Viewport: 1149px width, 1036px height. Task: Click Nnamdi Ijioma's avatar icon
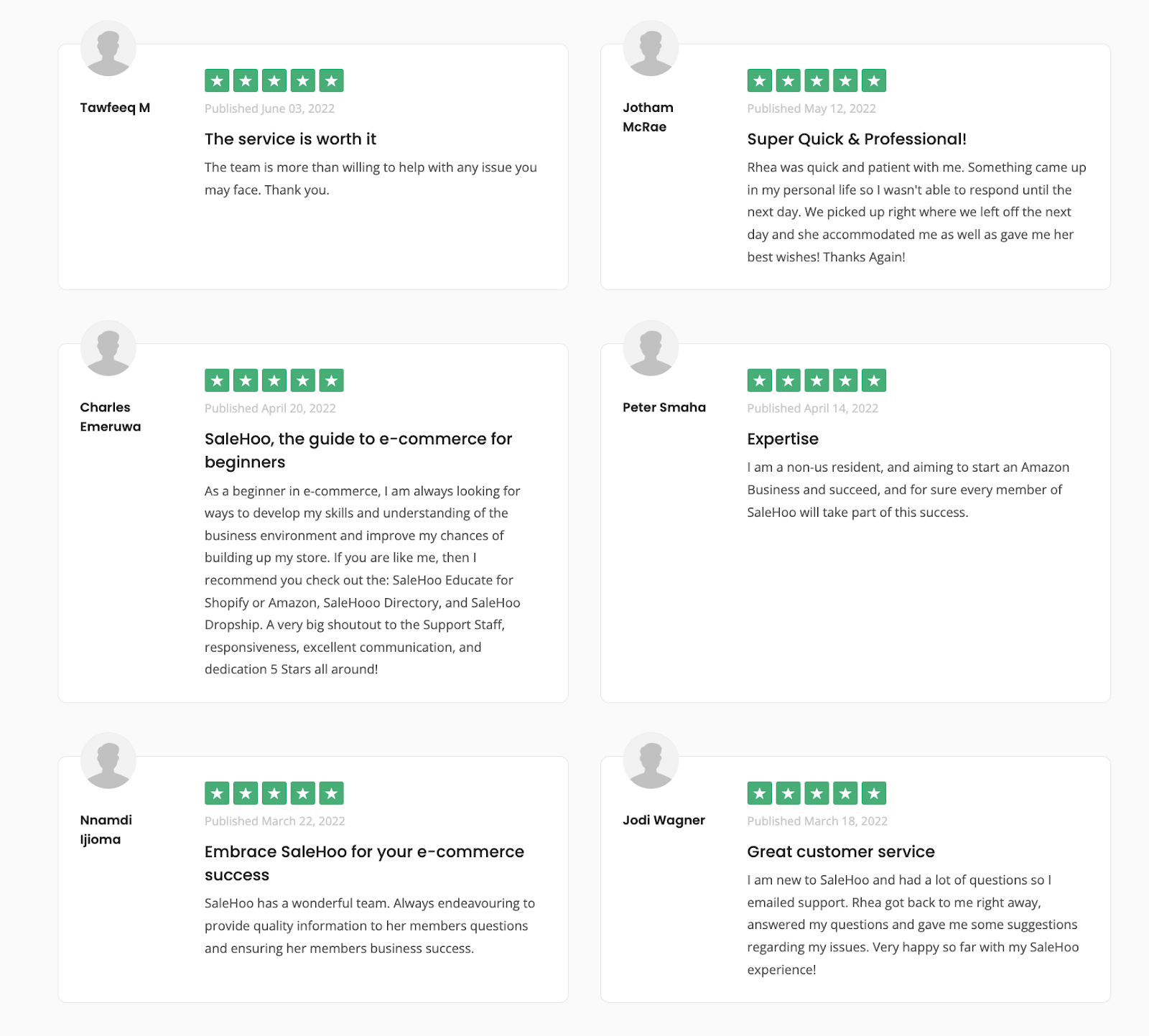(108, 761)
